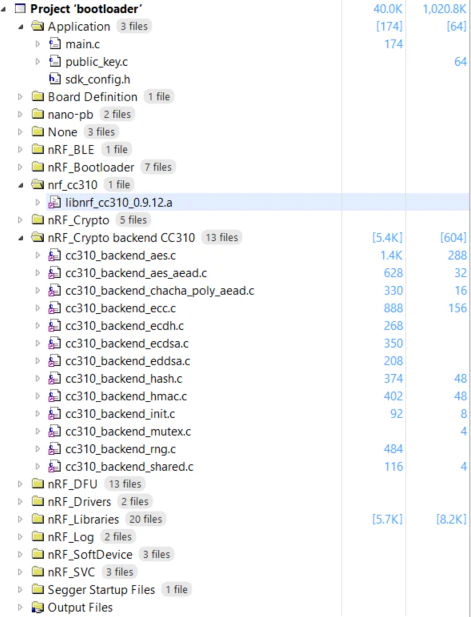Viewport: 471px width, 617px height.
Task: Collapse the Application folder arrow
Action: (x=20, y=27)
